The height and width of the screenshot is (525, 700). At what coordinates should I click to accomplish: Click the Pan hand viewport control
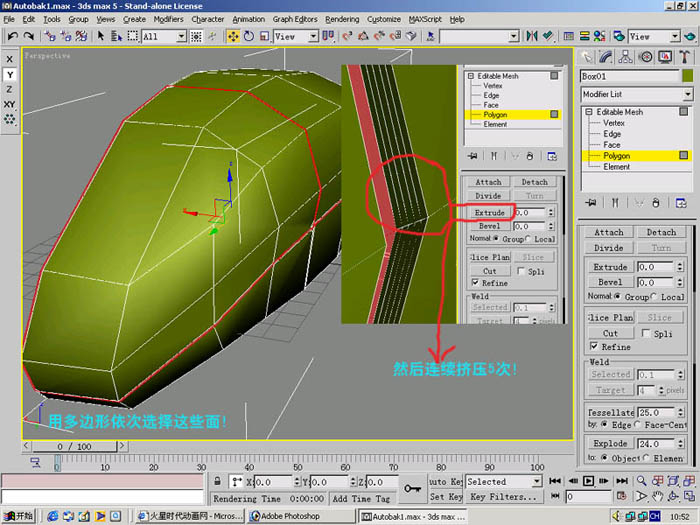click(658, 496)
